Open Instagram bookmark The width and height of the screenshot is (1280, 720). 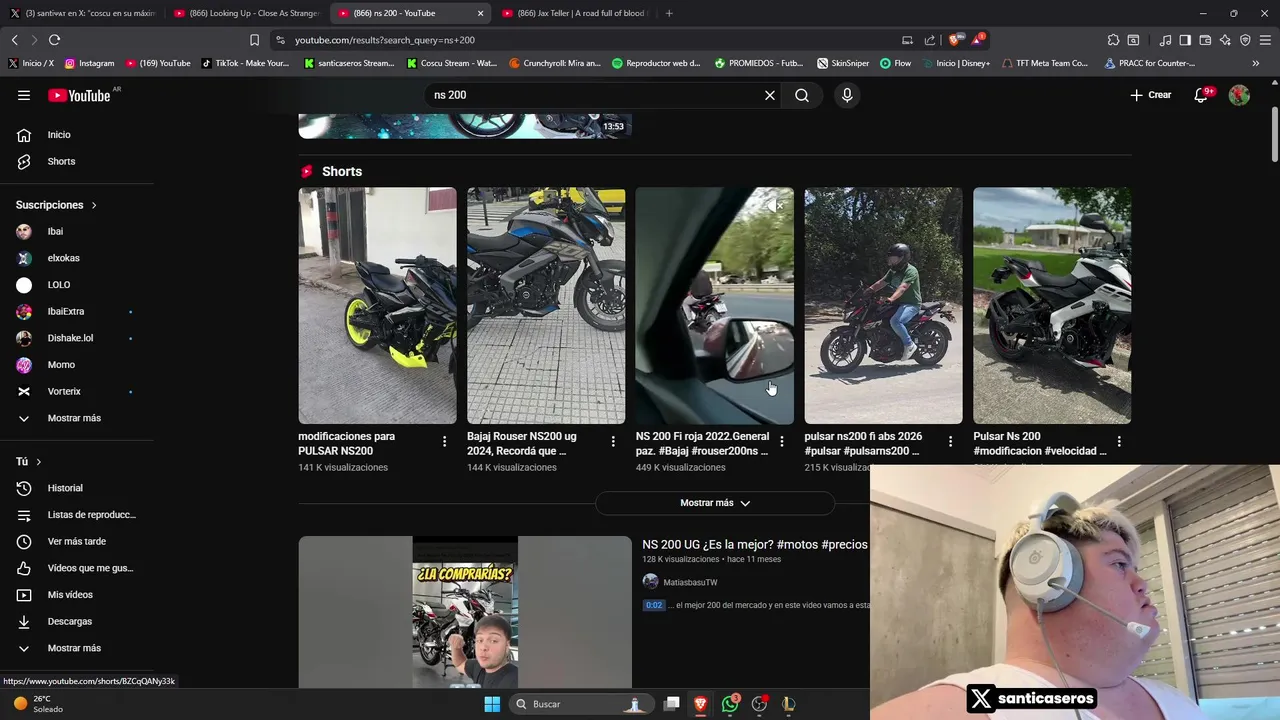click(89, 63)
